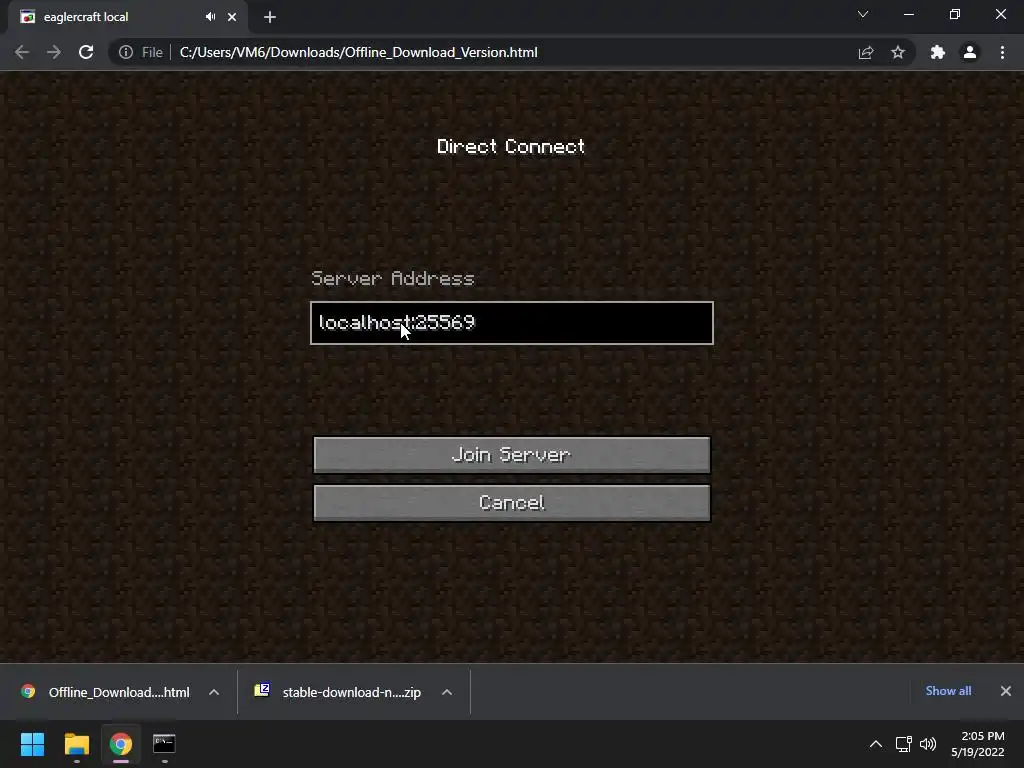Viewport: 1024px width, 768px height.
Task: Show all downloads
Action: pyautogui.click(x=948, y=691)
